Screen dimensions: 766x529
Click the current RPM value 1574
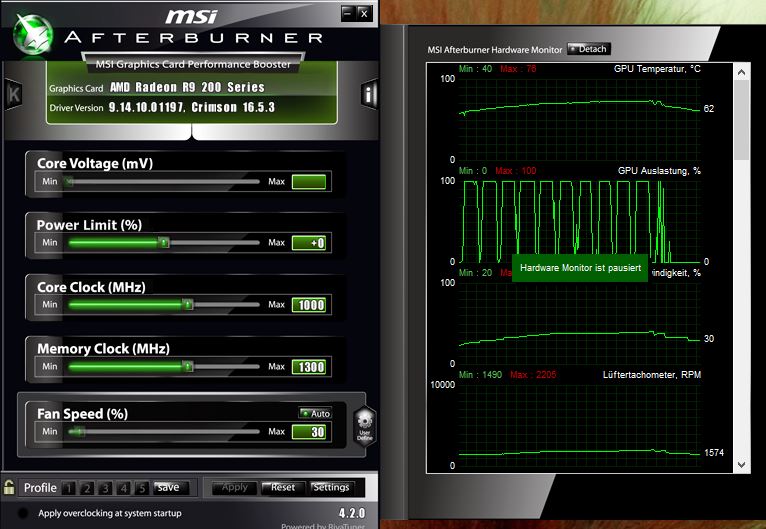pyautogui.click(x=714, y=453)
